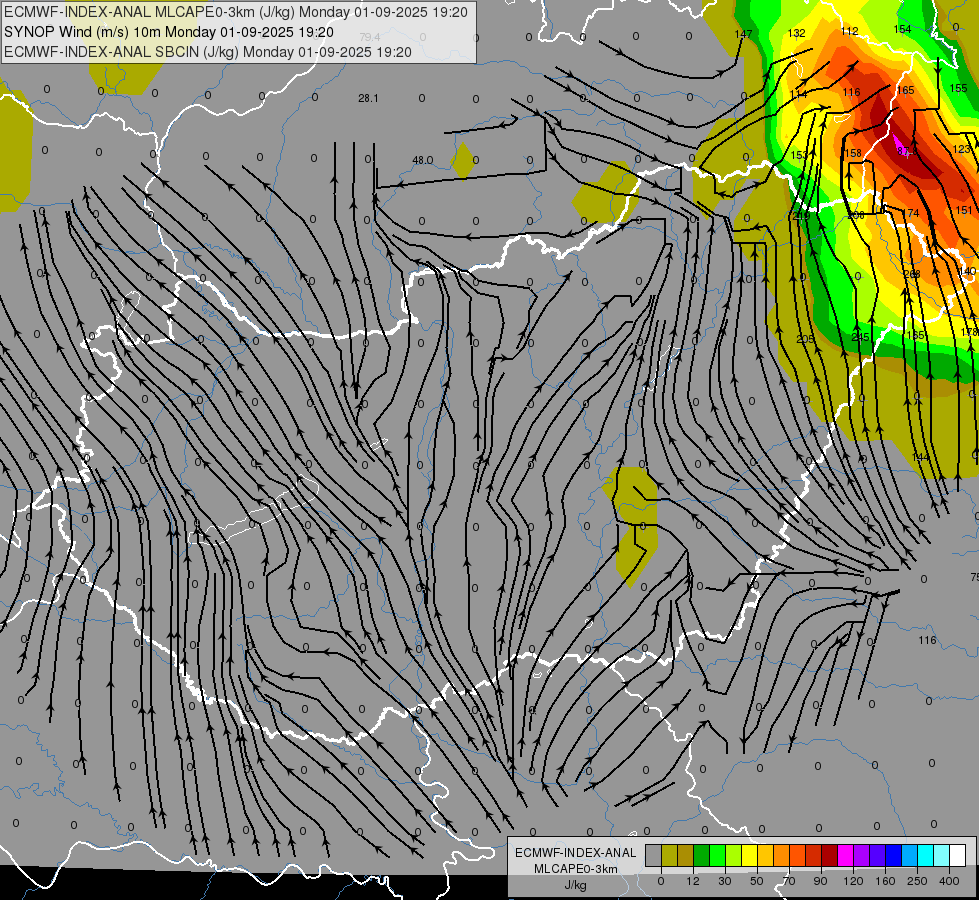
Task: Click the white legend swatch
Action: [x=958, y=855]
